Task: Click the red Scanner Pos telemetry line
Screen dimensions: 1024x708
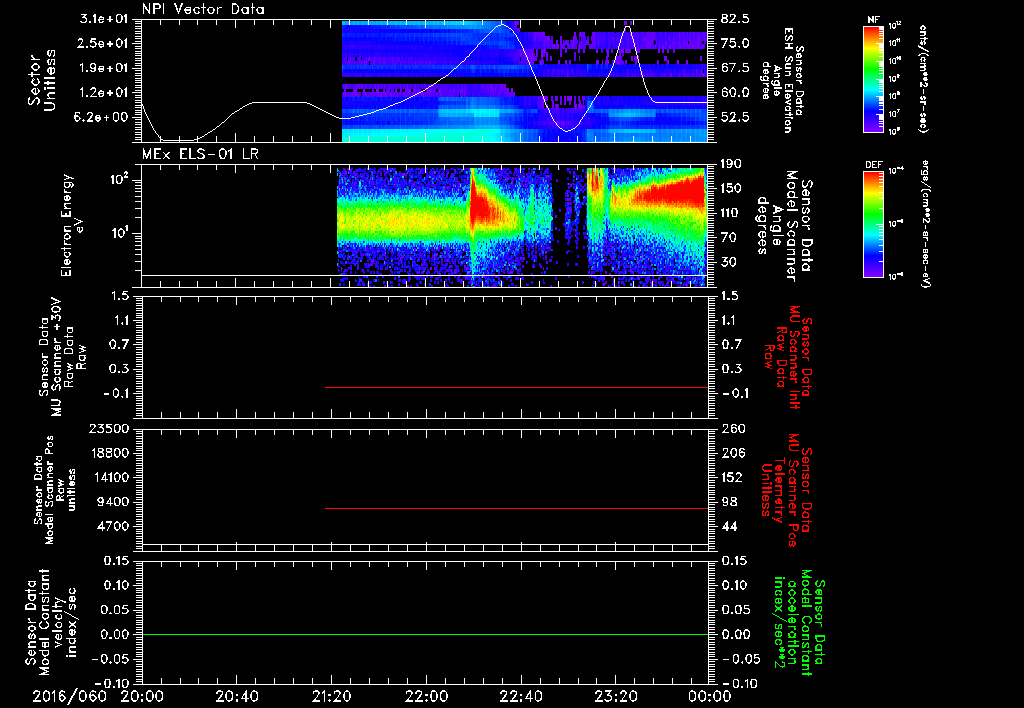Action: 516,508
